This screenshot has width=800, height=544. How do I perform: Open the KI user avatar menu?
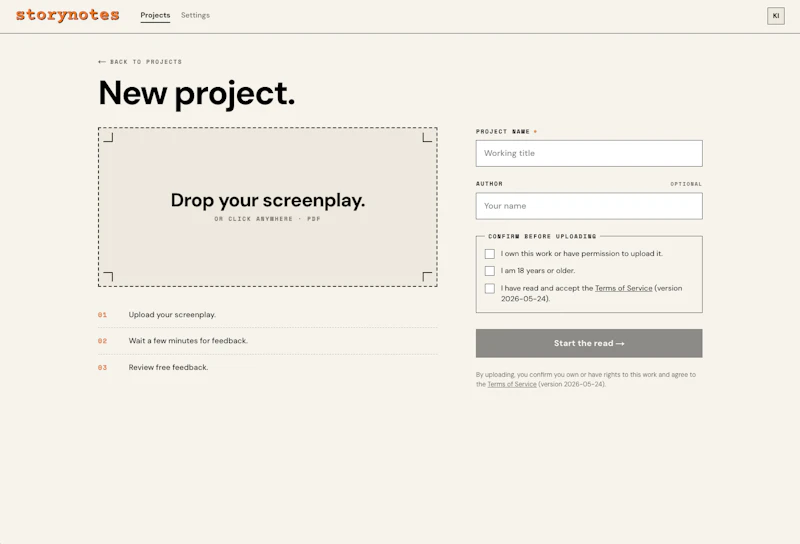[x=776, y=16]
